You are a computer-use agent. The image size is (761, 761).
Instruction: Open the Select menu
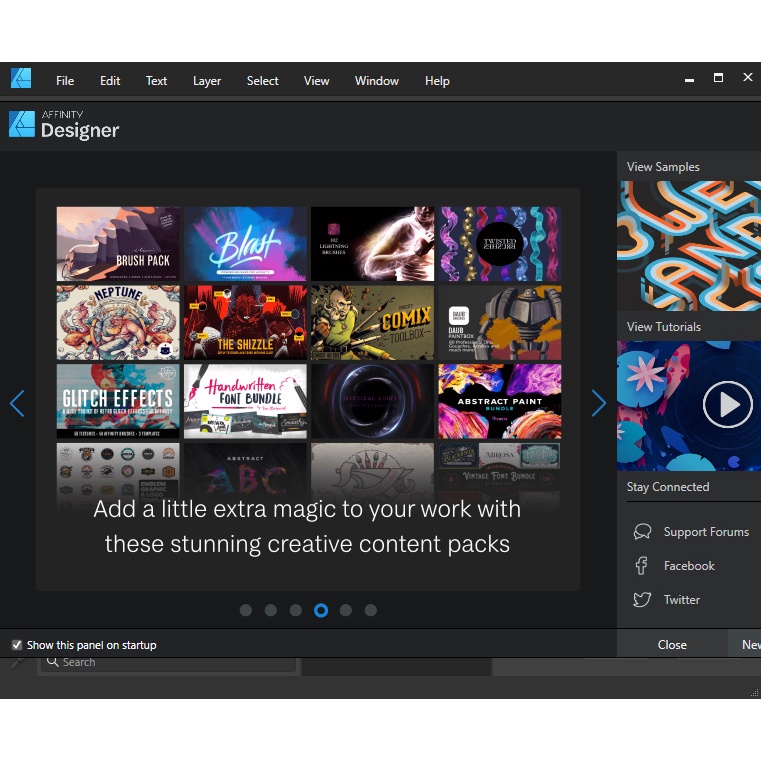[263, 81]
